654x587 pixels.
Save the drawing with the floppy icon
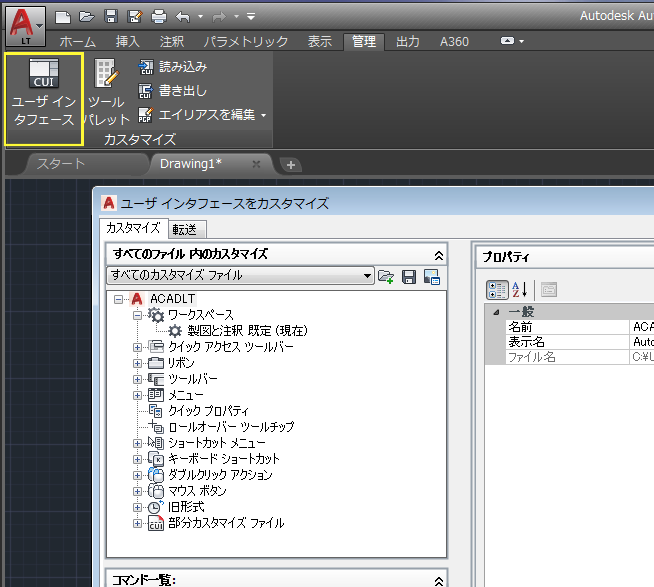tap(111, 17)
